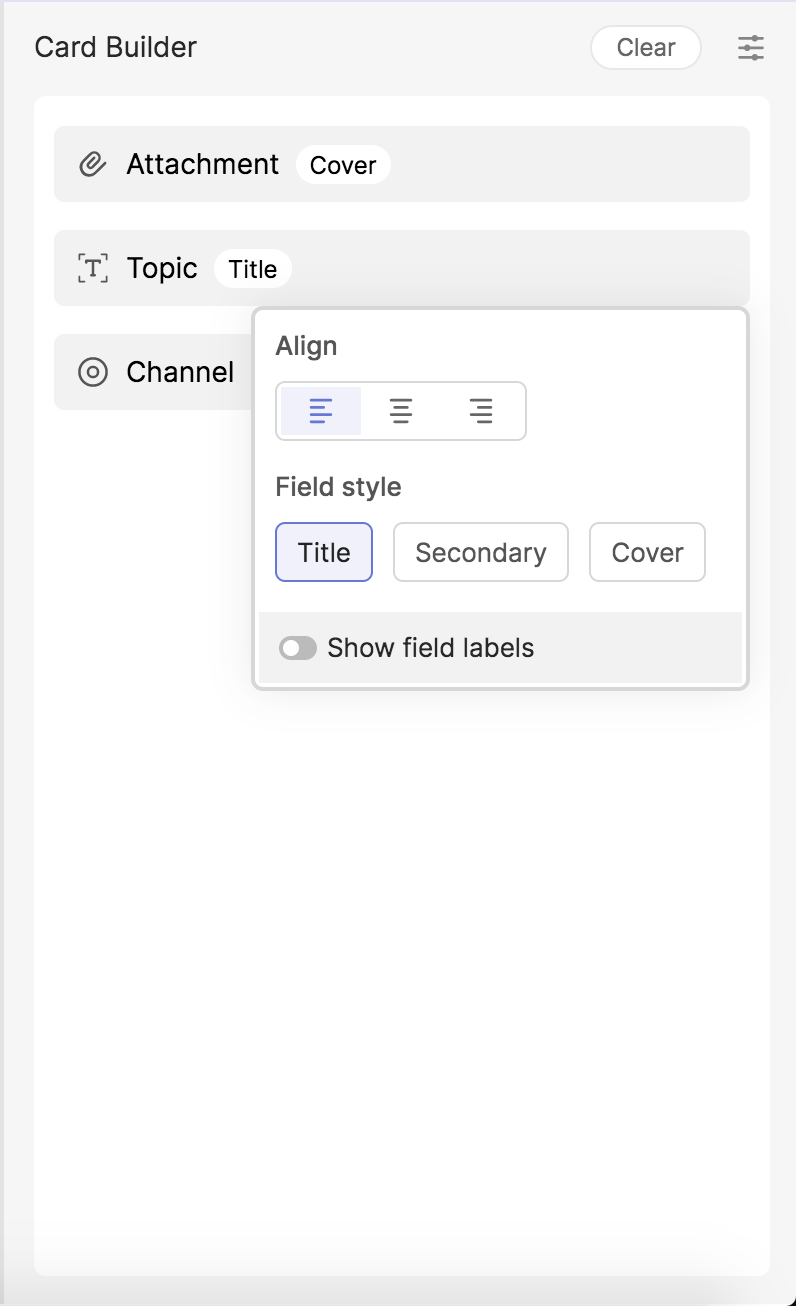Click the Card Builder heading
Image resolution: width=796 pixels, height=1306 pixels.
point(116,47)
